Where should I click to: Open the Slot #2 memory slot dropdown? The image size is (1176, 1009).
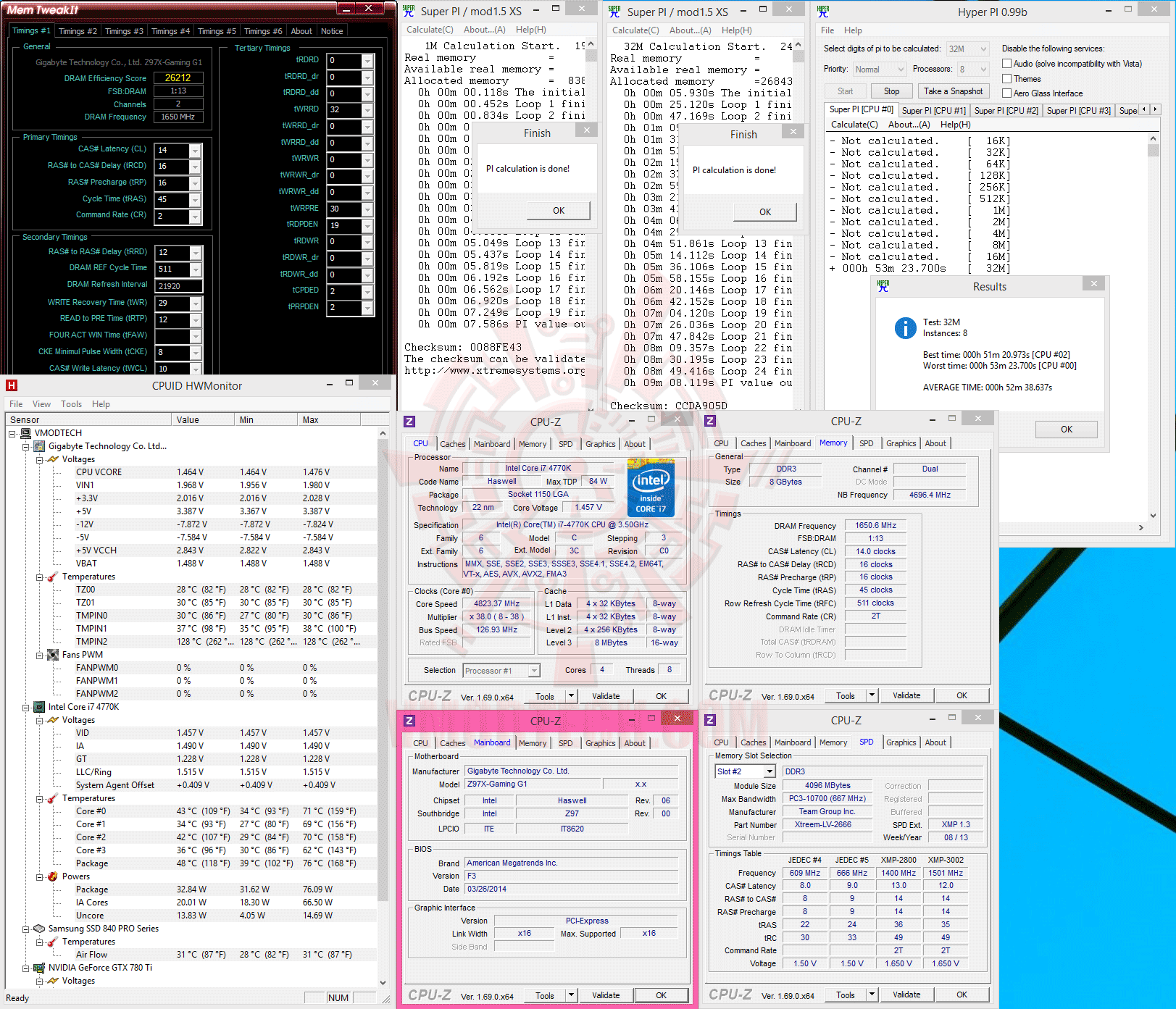(x=770, y=772)
